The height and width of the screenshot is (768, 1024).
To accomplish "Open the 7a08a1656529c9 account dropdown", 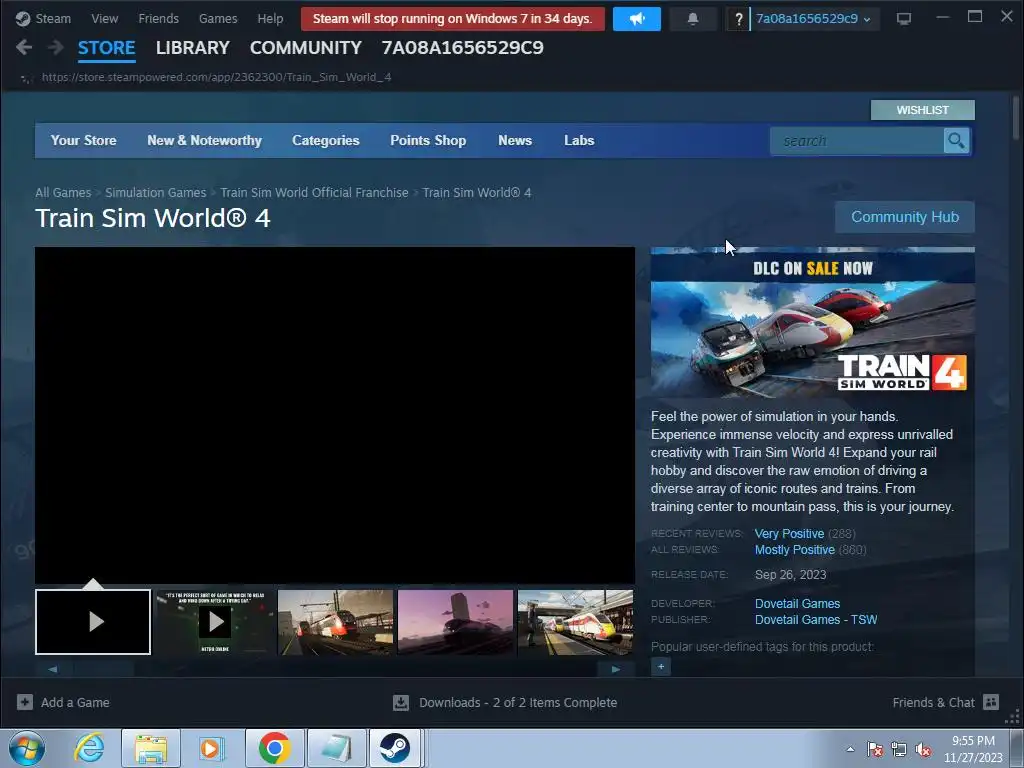I will [x=813, y=19].
